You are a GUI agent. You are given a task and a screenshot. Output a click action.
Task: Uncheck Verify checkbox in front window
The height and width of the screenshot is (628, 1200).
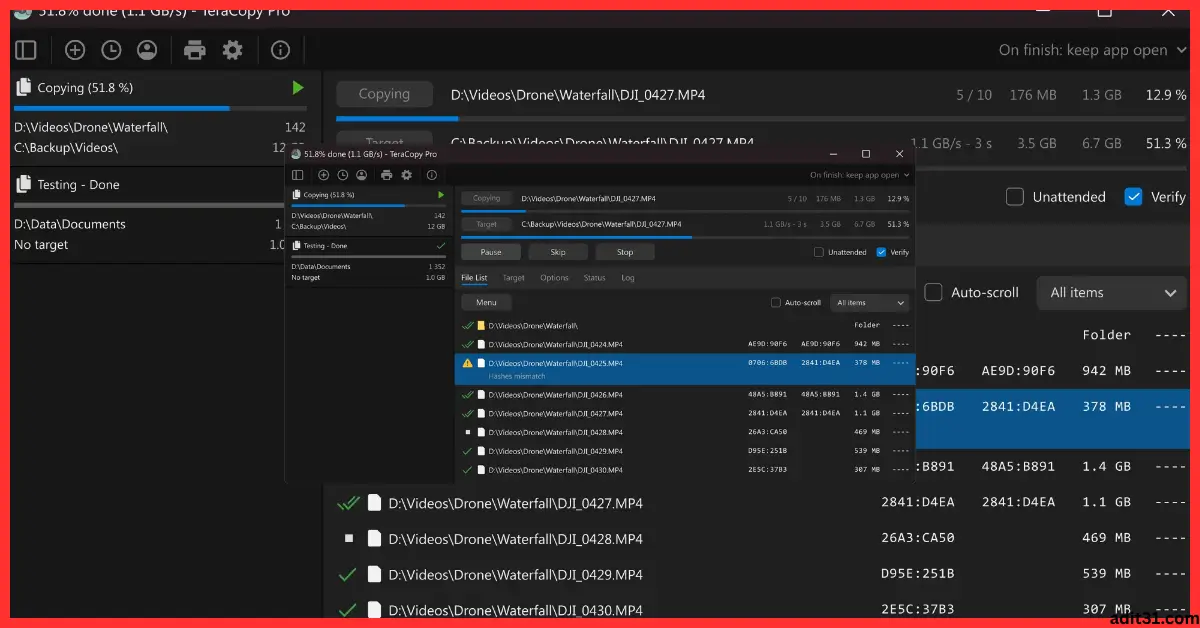pos(881,252)
